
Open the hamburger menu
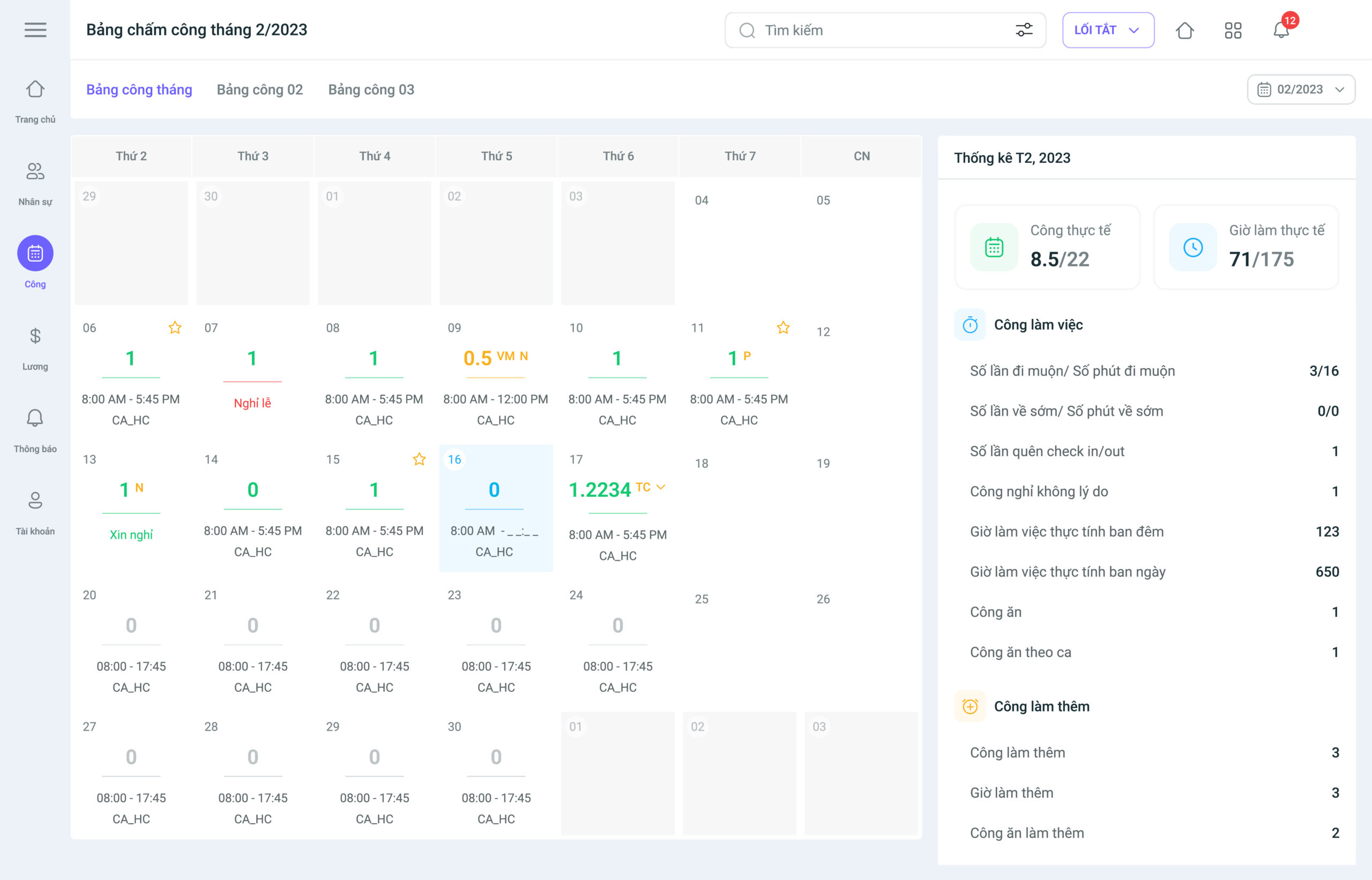tap(35, 29)
